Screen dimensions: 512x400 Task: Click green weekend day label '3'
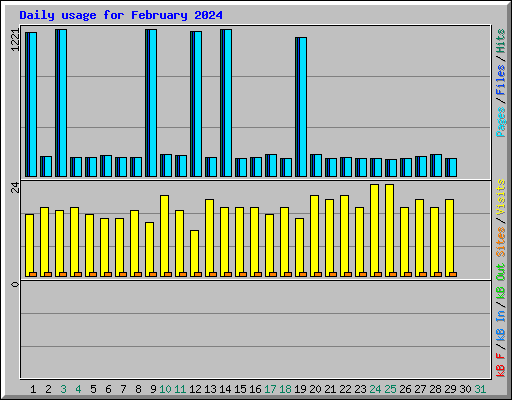pos(63,389)
